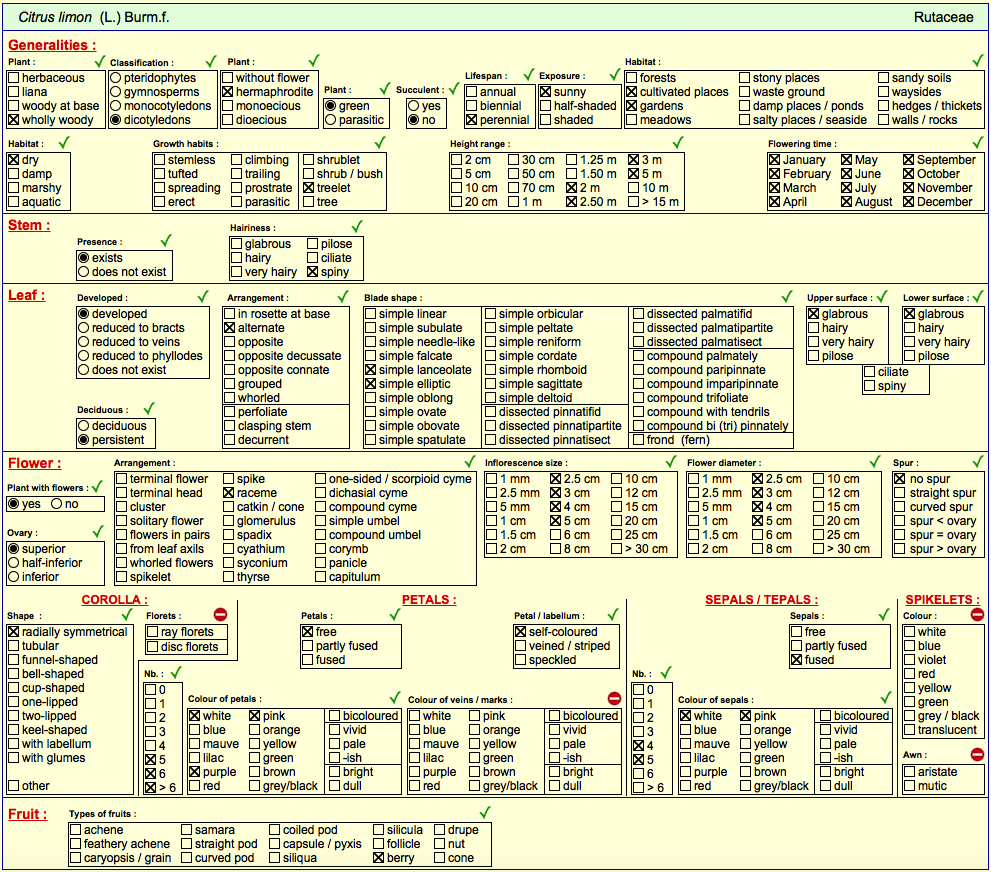Screen dimensions: 991x872
Task: Click the green checkmark beside Ovary
Action: 98,531
